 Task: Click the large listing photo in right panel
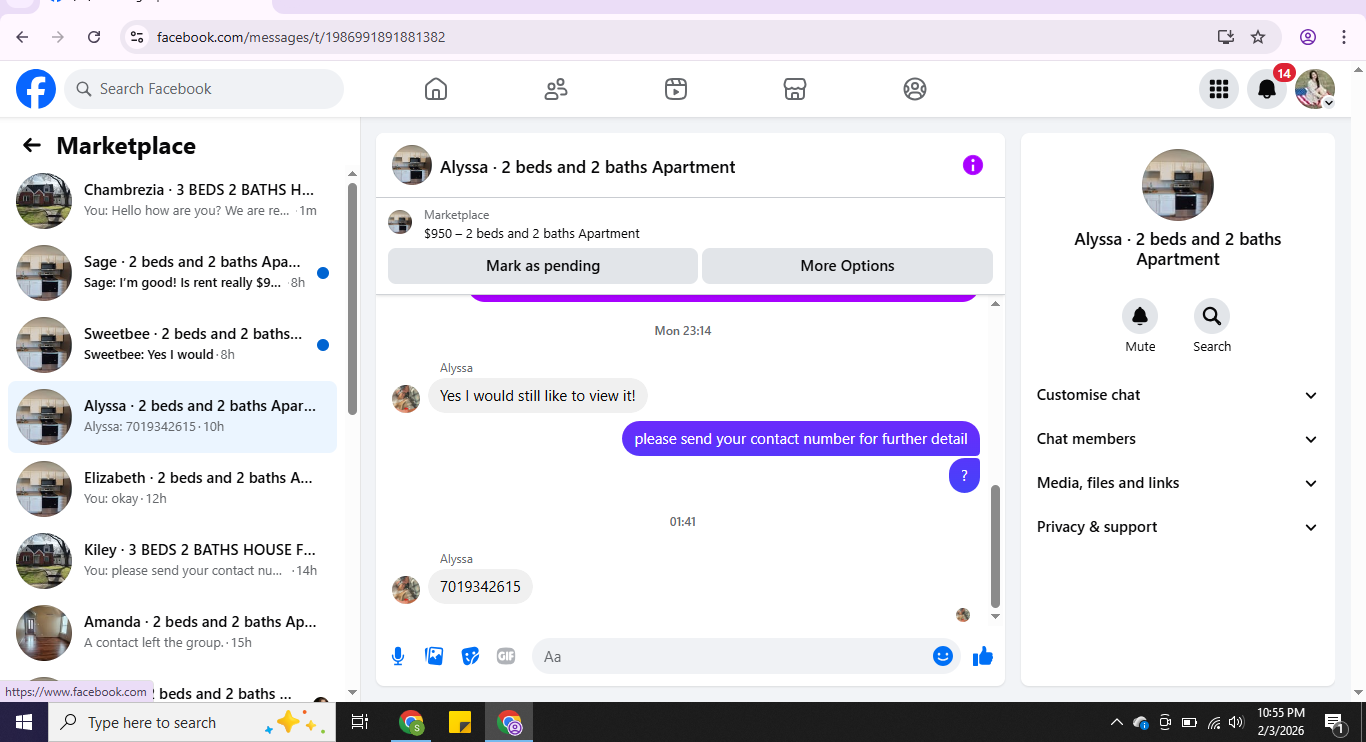(1178, 185)
